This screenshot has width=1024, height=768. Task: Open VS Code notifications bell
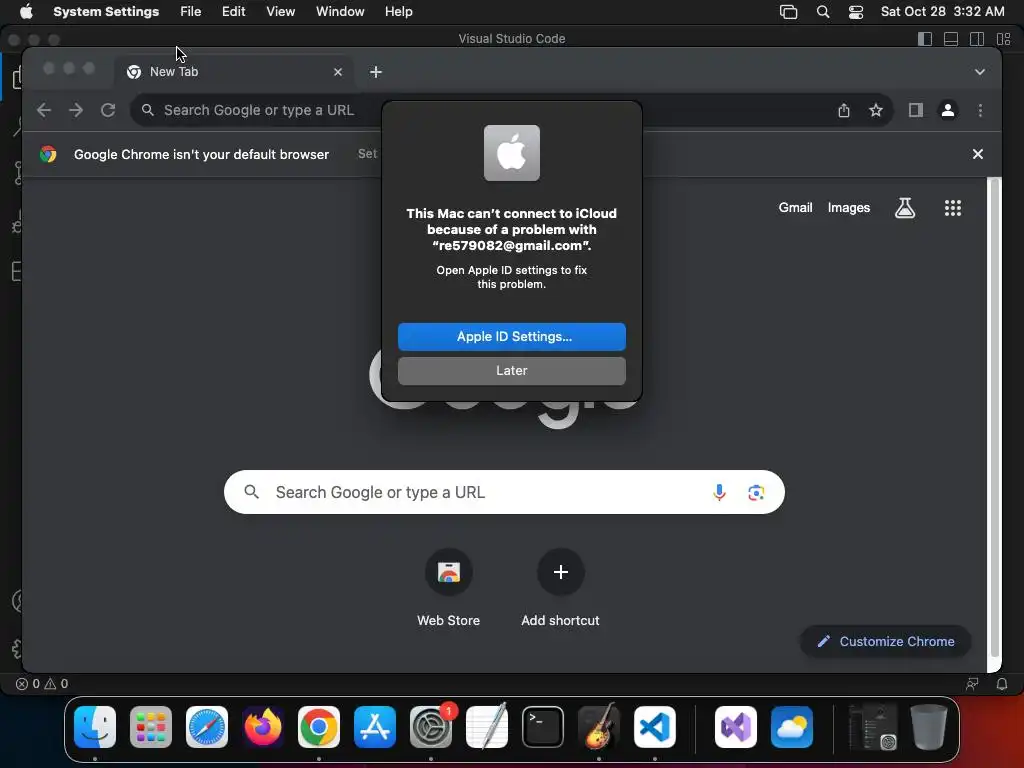click(x=1002, y=684)
